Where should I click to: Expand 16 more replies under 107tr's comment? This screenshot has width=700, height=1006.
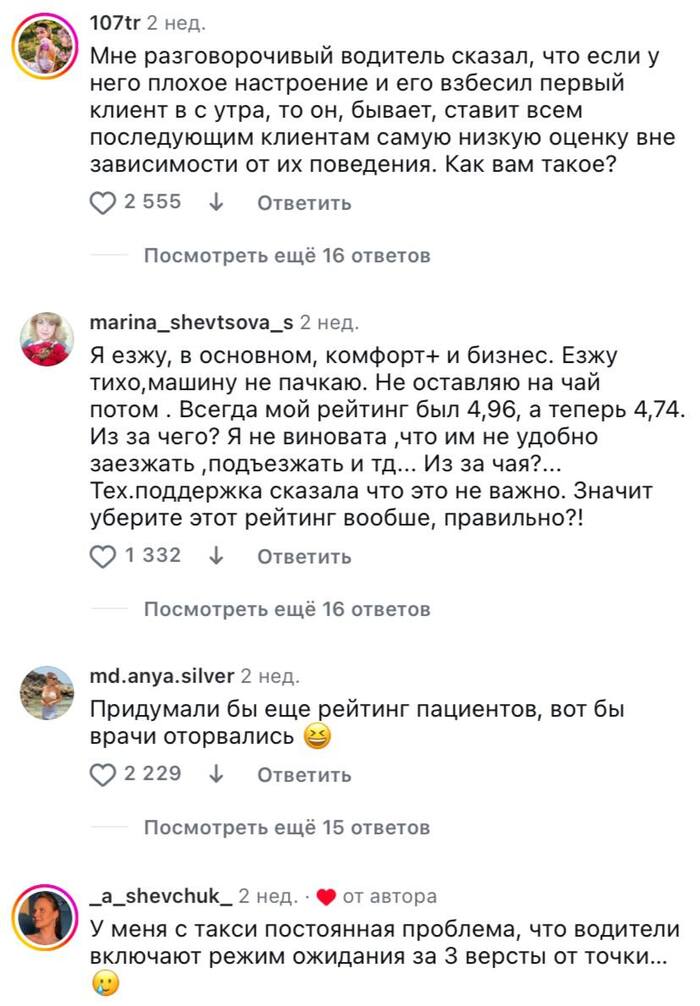pos(287,256)
